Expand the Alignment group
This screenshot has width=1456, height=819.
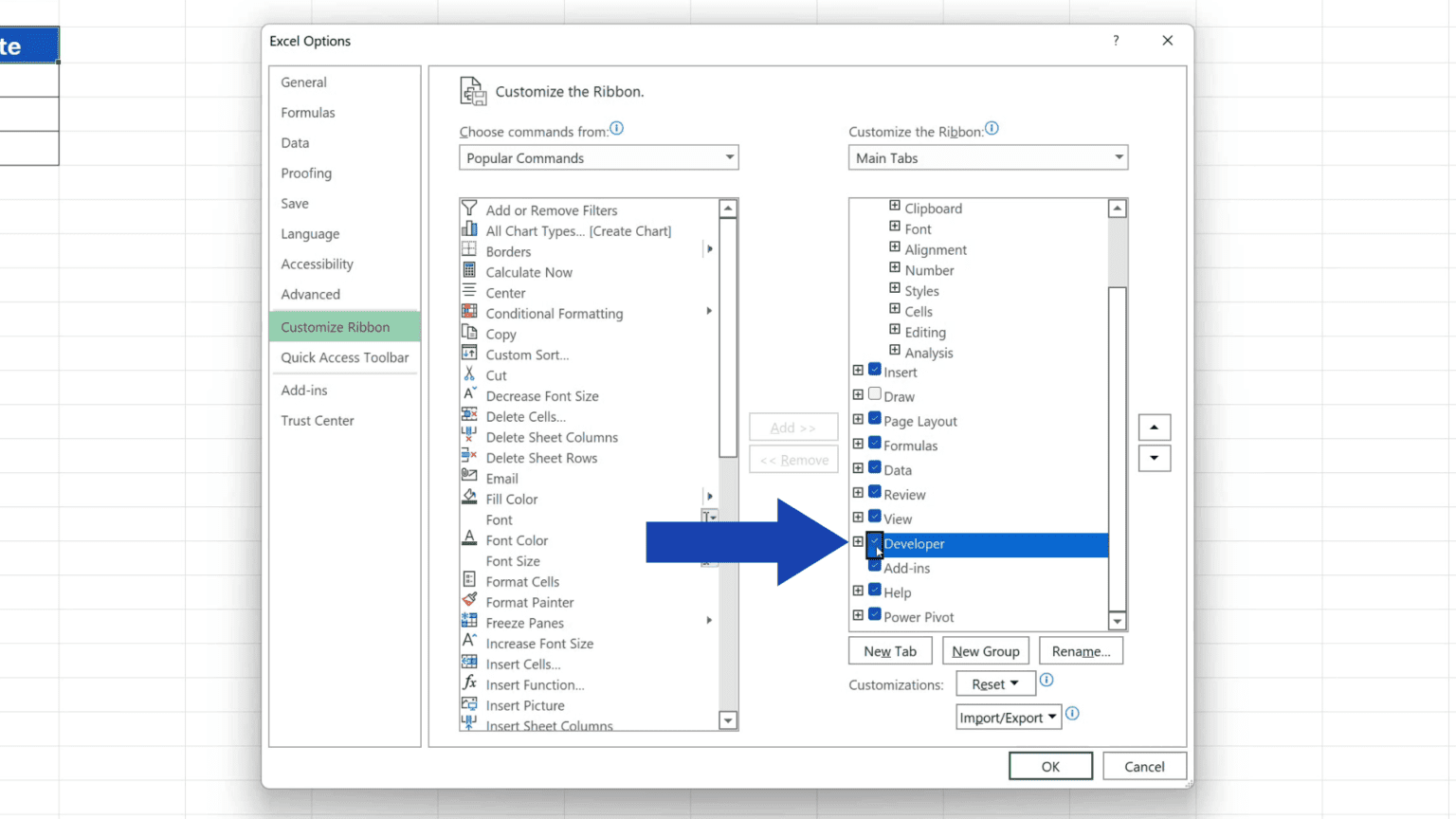pyautogui.click(x=895, y=247)
